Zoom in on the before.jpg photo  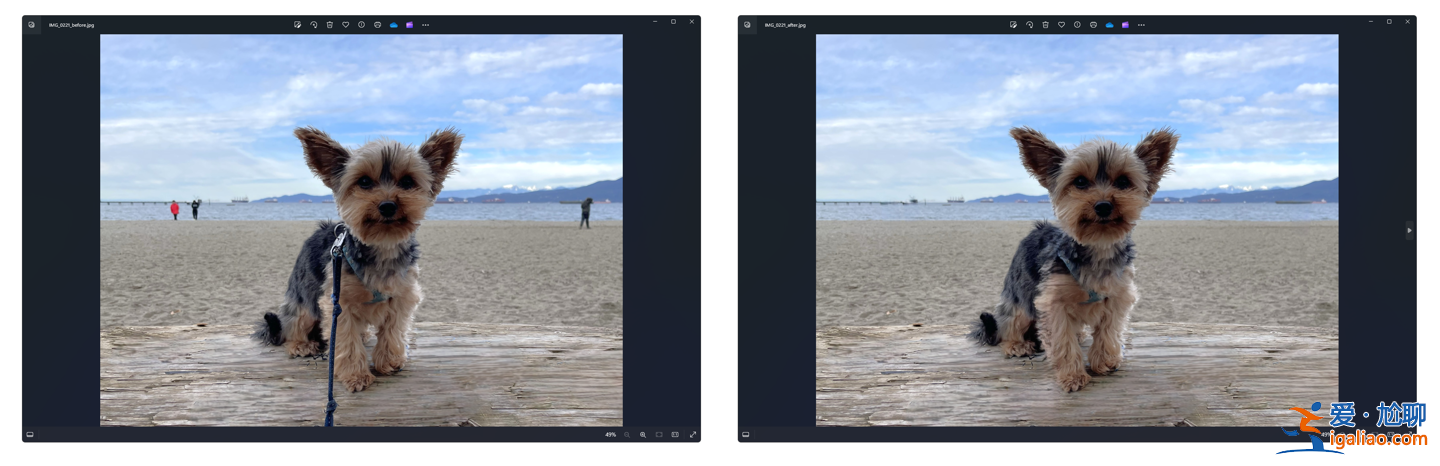pos(643,435)
